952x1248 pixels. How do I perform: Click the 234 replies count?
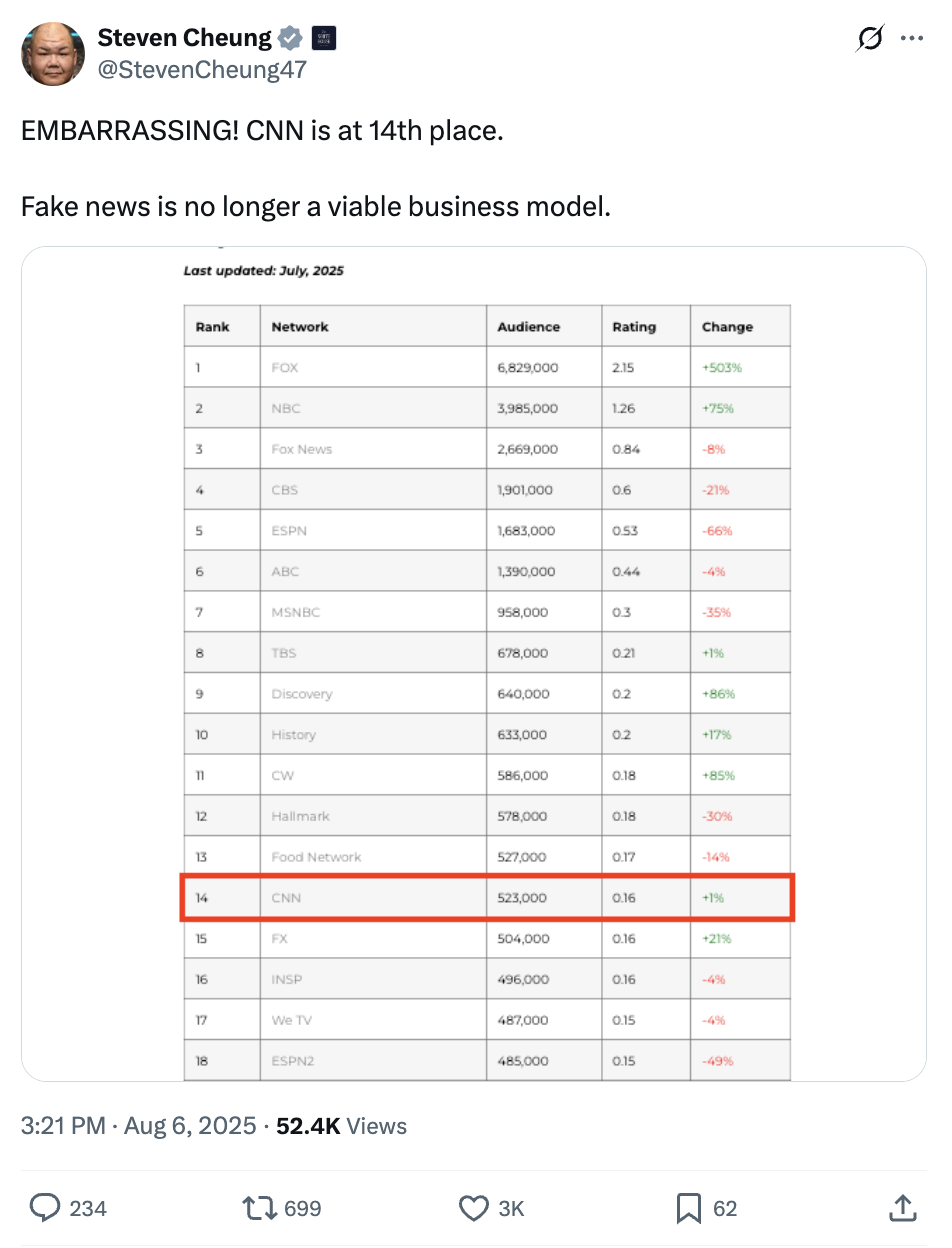click(x=88, y=1209)
